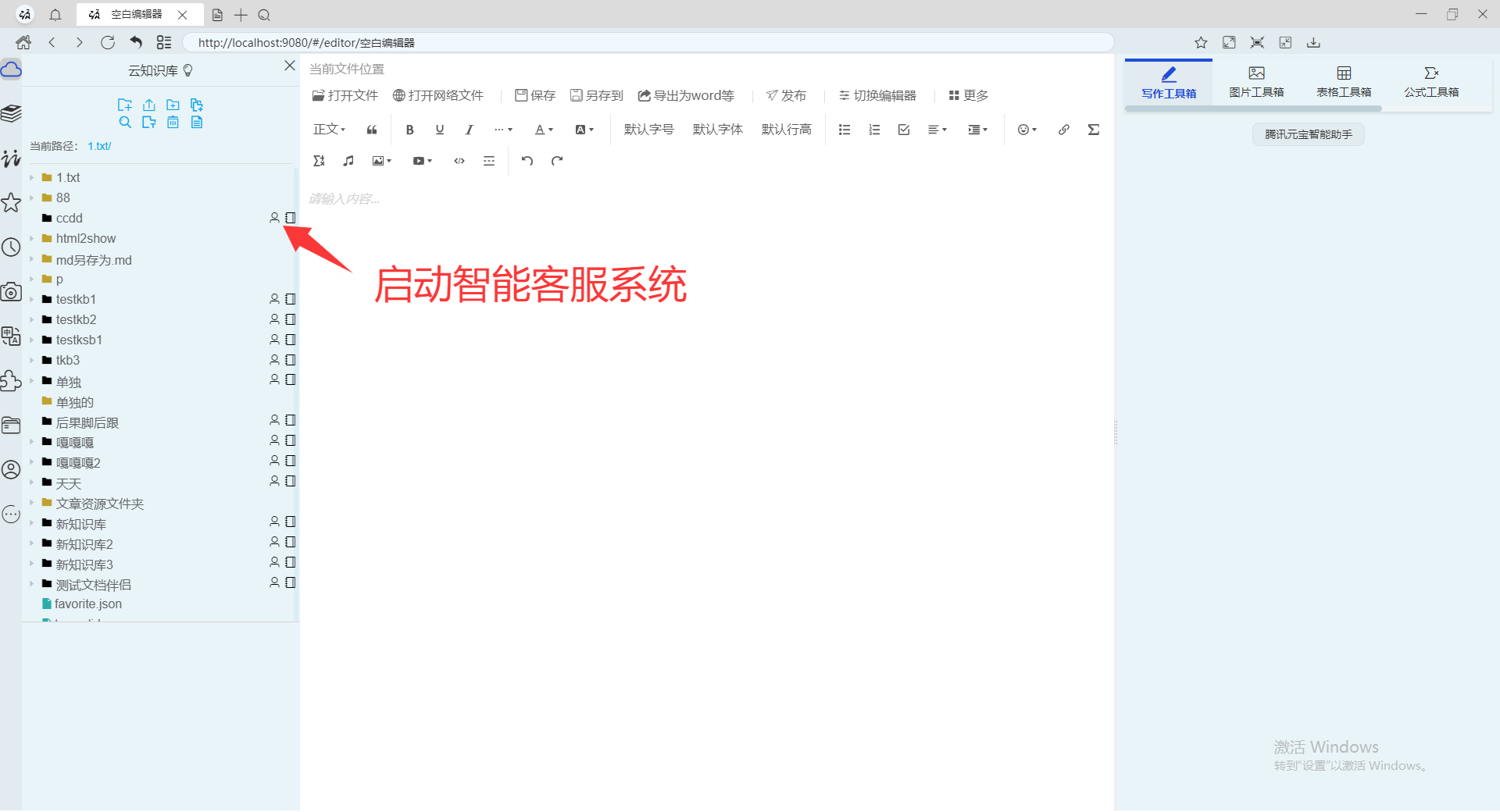Open the 更多 menu in the editor

pyautogui.click(x=967, y=95)
